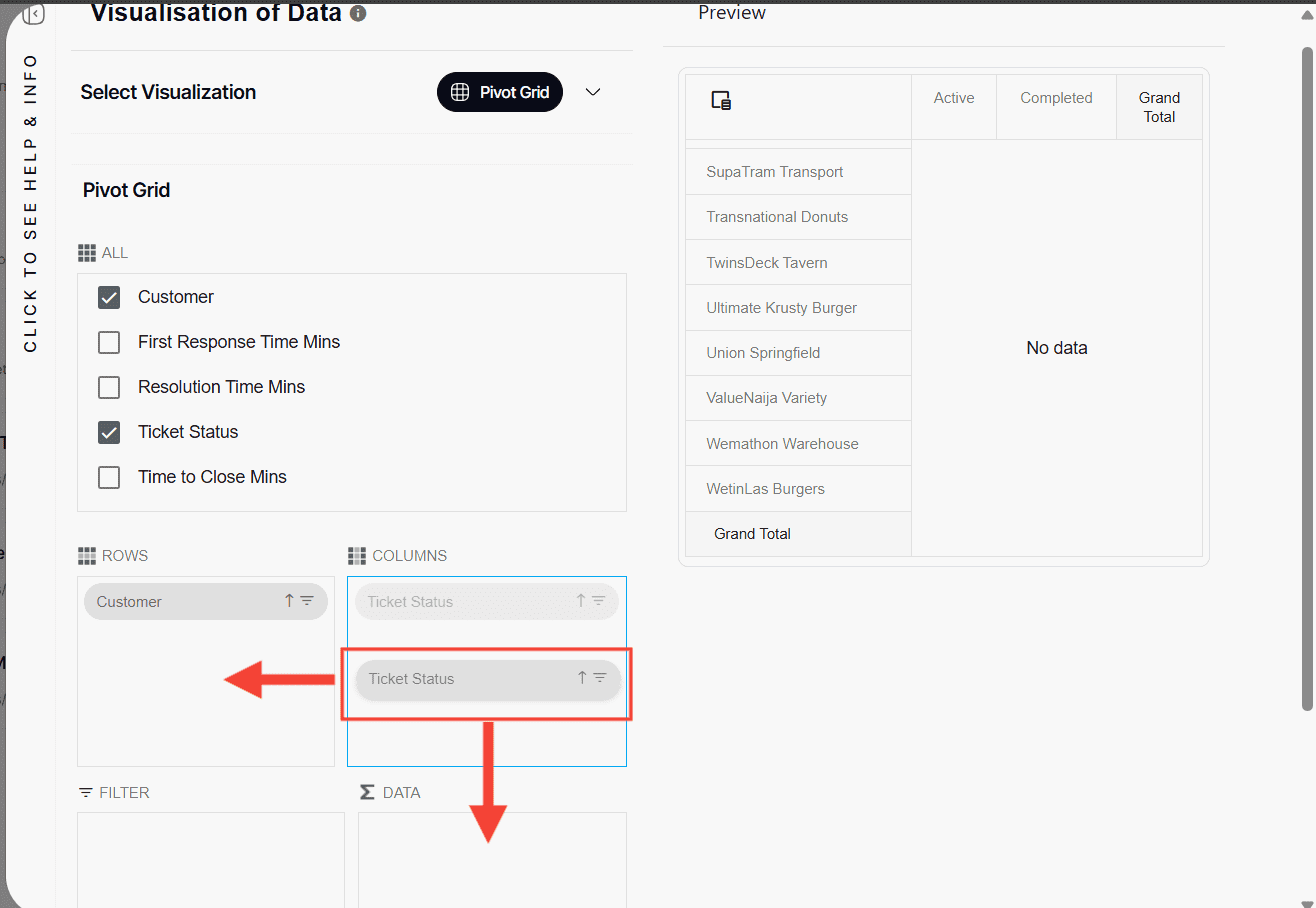Open the field chooser icon in preview grid
Image resolution: width=1316 pixels, height=908 pixels.
coord(721,100)
